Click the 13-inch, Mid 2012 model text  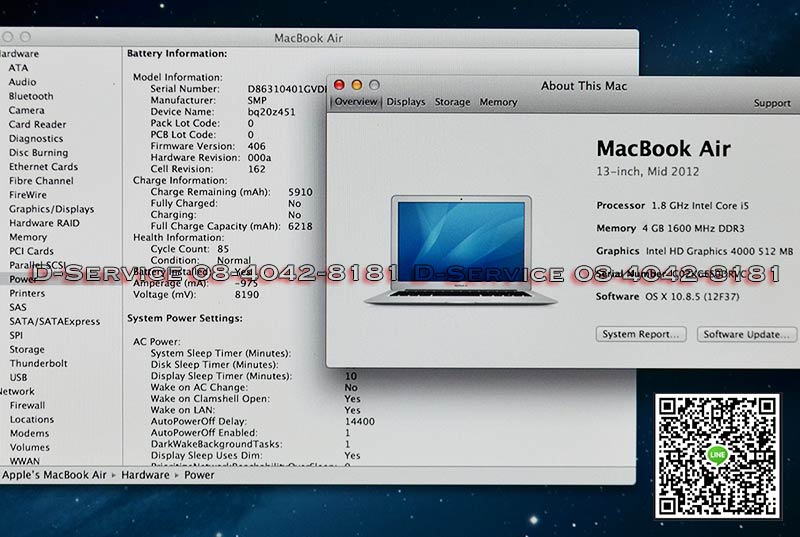click(647, 171)
